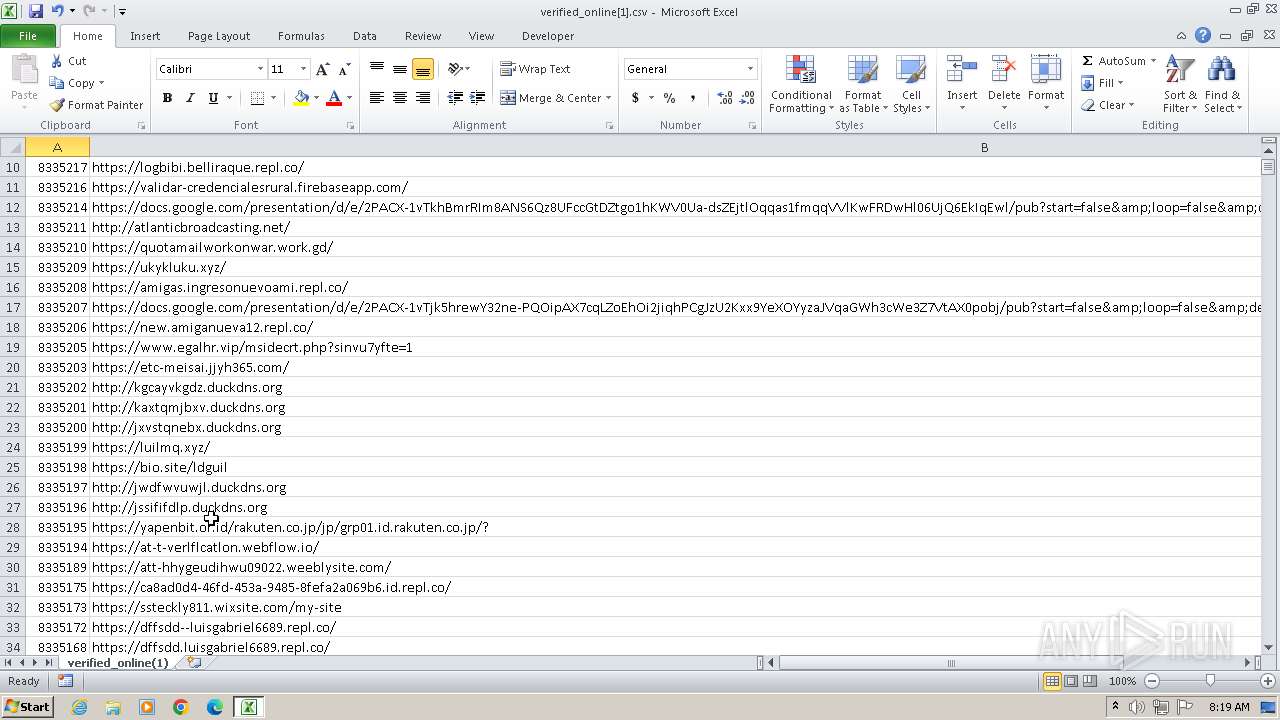This screenshot has width=1280, height=720.
Task: Click Increase Decimal icon
Action: [725, 98]
